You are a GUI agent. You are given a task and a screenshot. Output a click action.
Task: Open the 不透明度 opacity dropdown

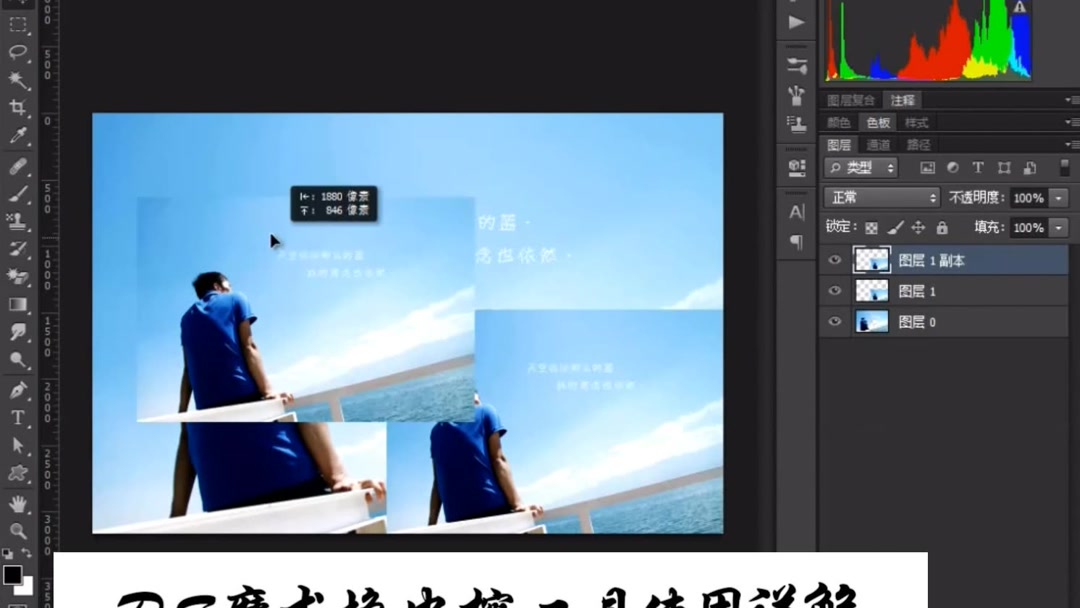pyautogui.click(x=1057, y=196)
